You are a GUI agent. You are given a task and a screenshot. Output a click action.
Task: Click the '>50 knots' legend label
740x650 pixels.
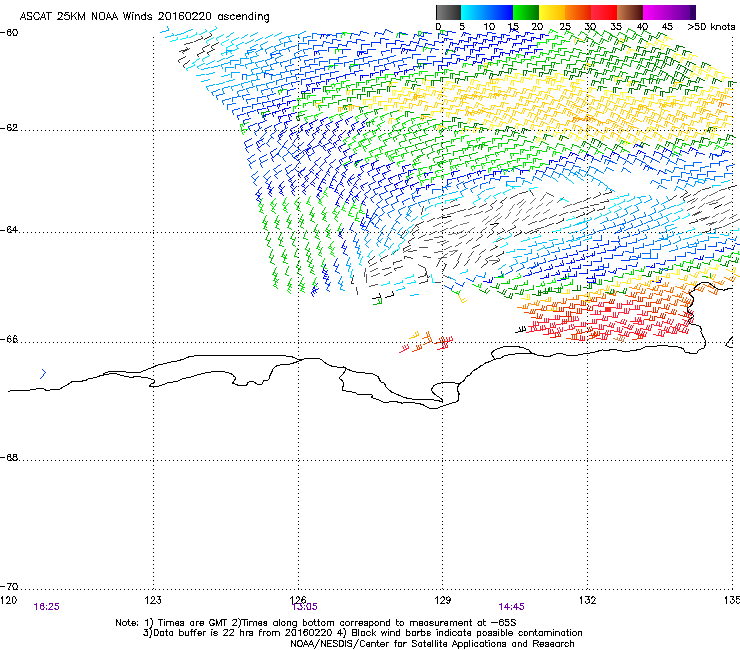pyautogui.click(x=711, y=27)
